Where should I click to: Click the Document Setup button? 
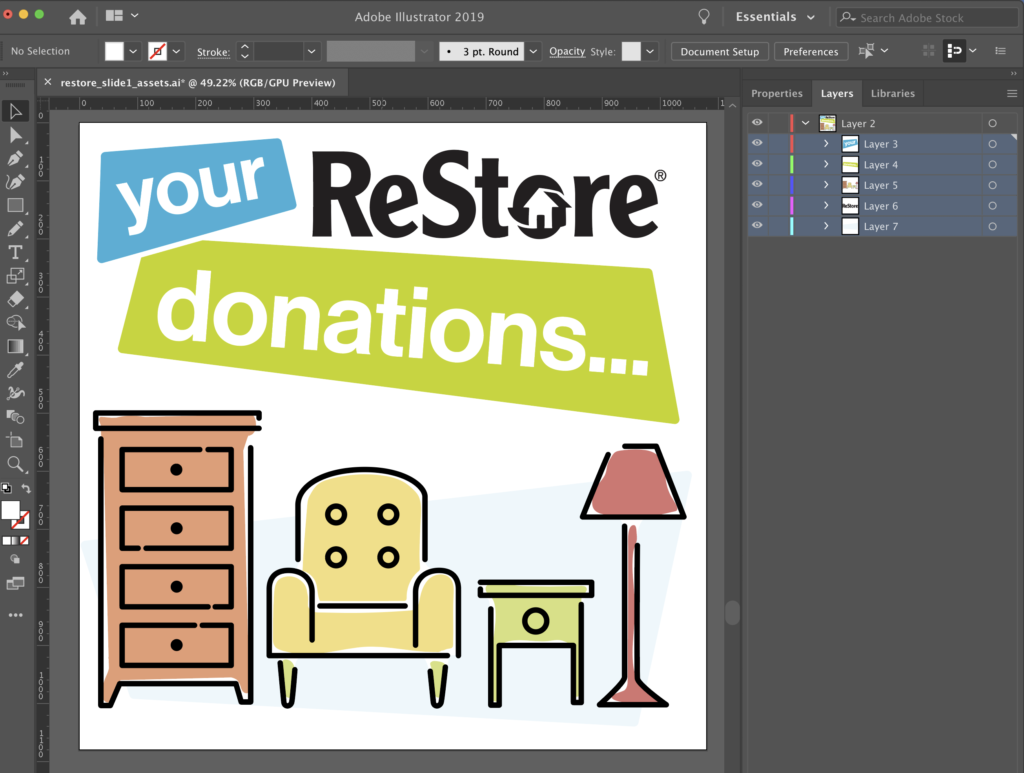[x=719, y=51]
